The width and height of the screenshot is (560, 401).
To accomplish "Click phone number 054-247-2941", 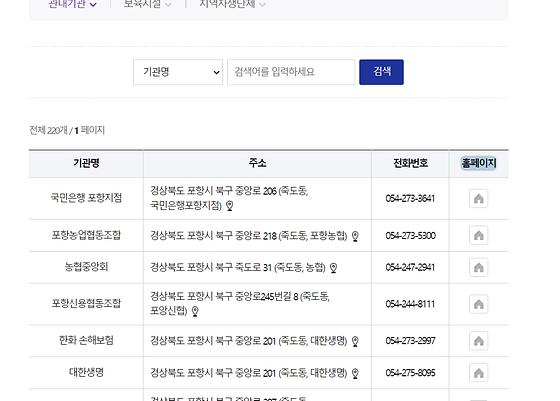I will 410,267.
